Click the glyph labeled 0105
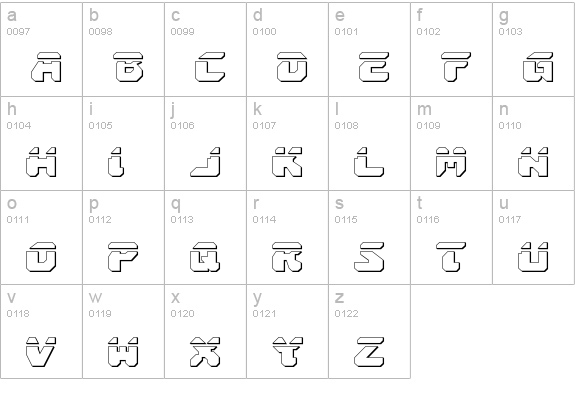The width and height of the screenshot is (575, 414). tap(116, 162)
